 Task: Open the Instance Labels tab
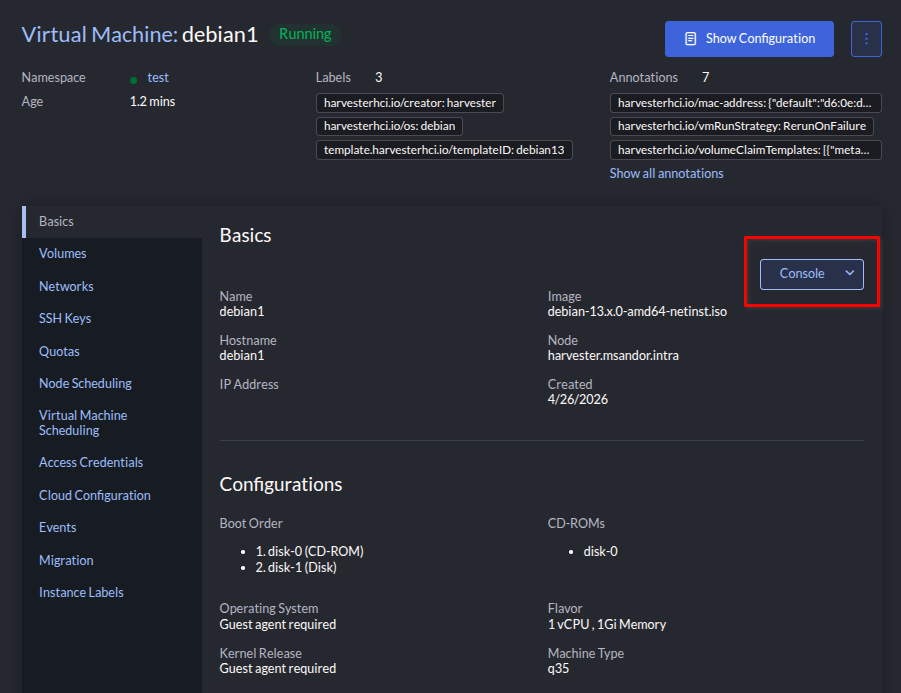[x=81, y=593]
